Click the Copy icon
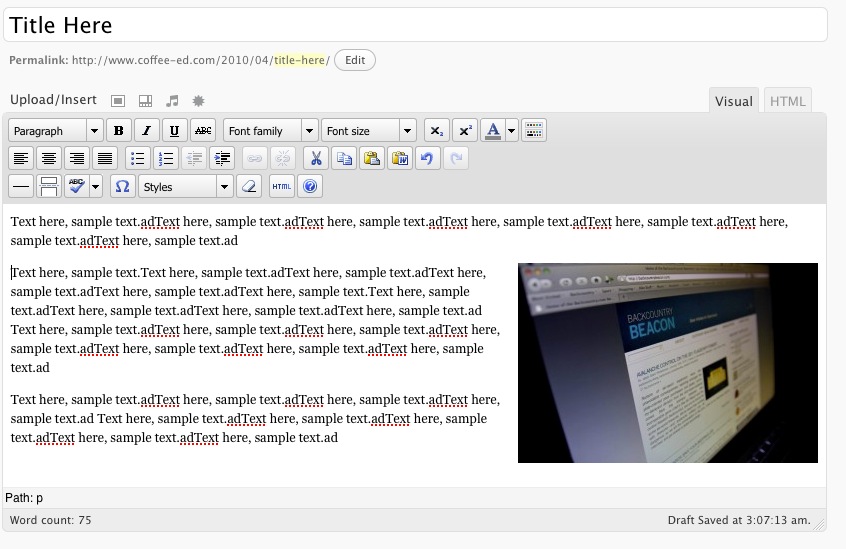Screen dimensions: 846x549 click(x=344, y=159)
